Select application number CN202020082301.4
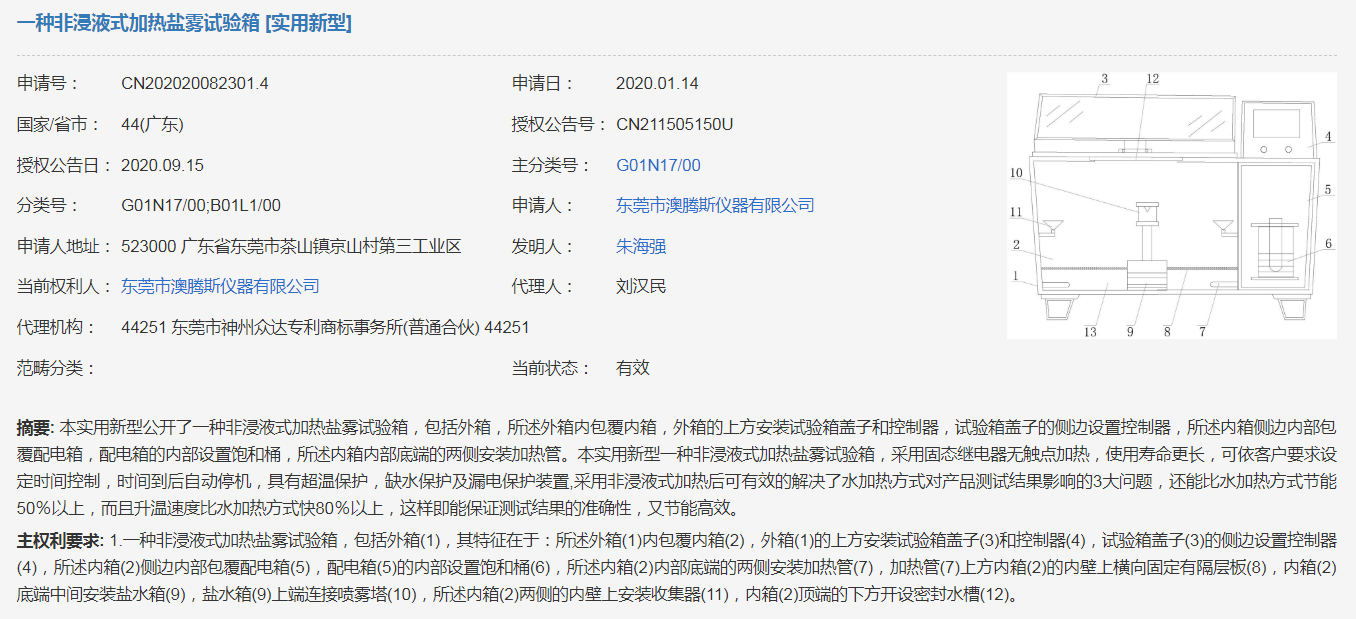Viewport: 1356px width, 619px height. (x=193, y=84)
